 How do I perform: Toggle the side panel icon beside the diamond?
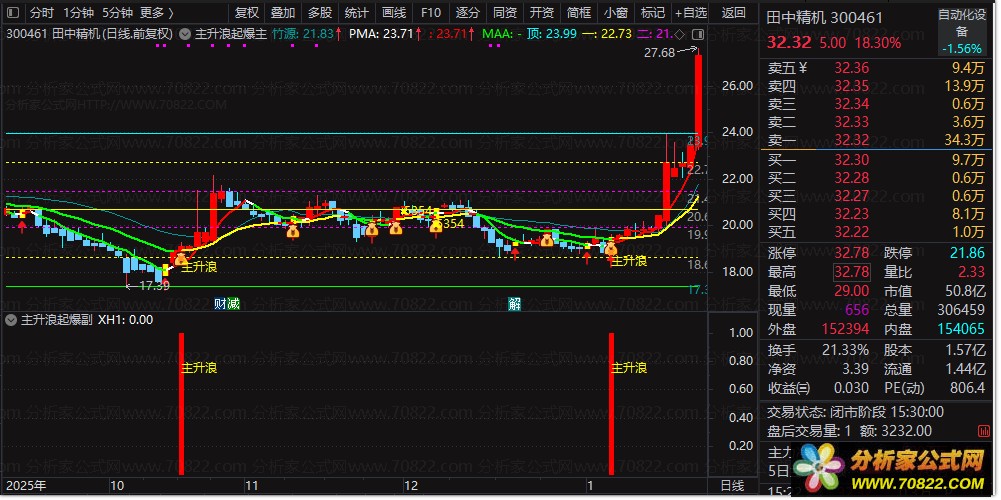coord(698,34)
